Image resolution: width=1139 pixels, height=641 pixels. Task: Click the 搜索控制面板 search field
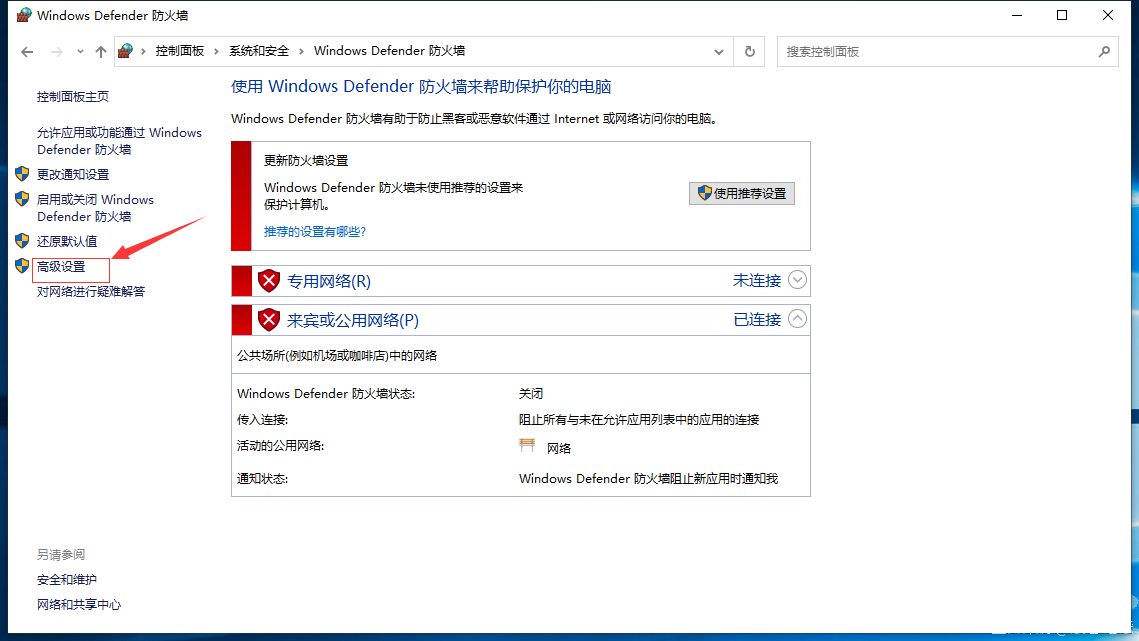click(937, 52)
